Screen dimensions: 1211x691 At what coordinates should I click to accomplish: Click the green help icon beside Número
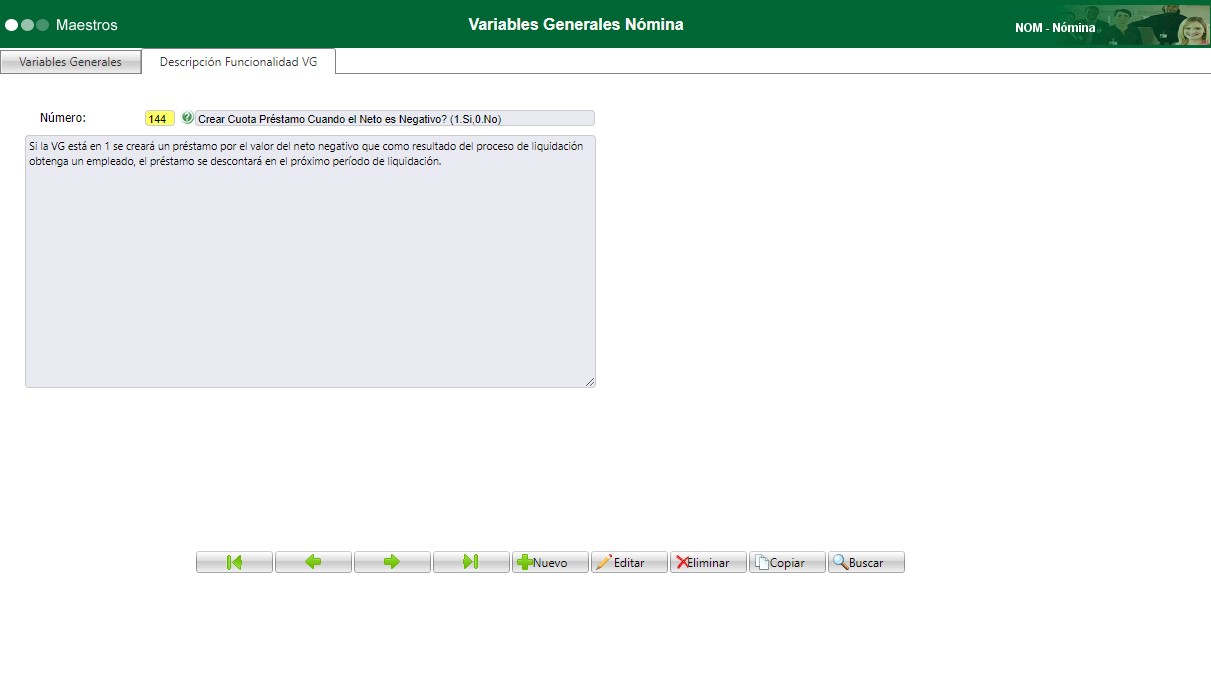[x=187, y=118]
